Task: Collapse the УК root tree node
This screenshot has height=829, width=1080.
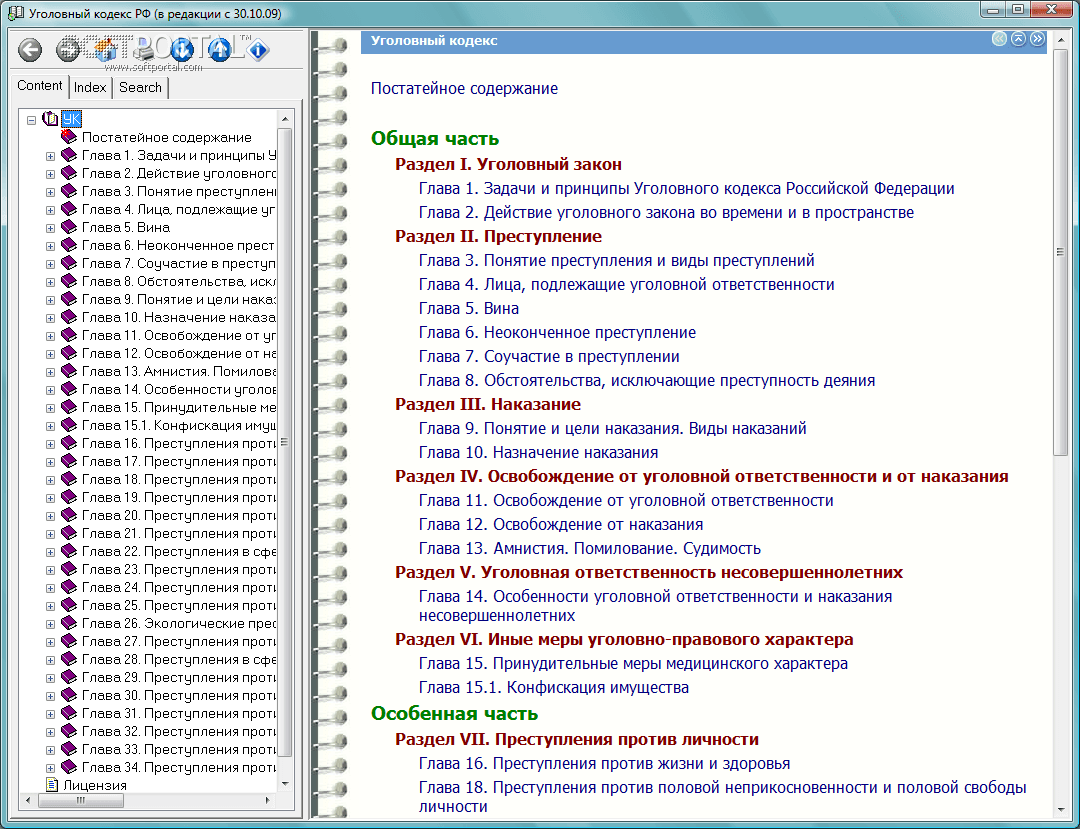Action: click(32, 120)
